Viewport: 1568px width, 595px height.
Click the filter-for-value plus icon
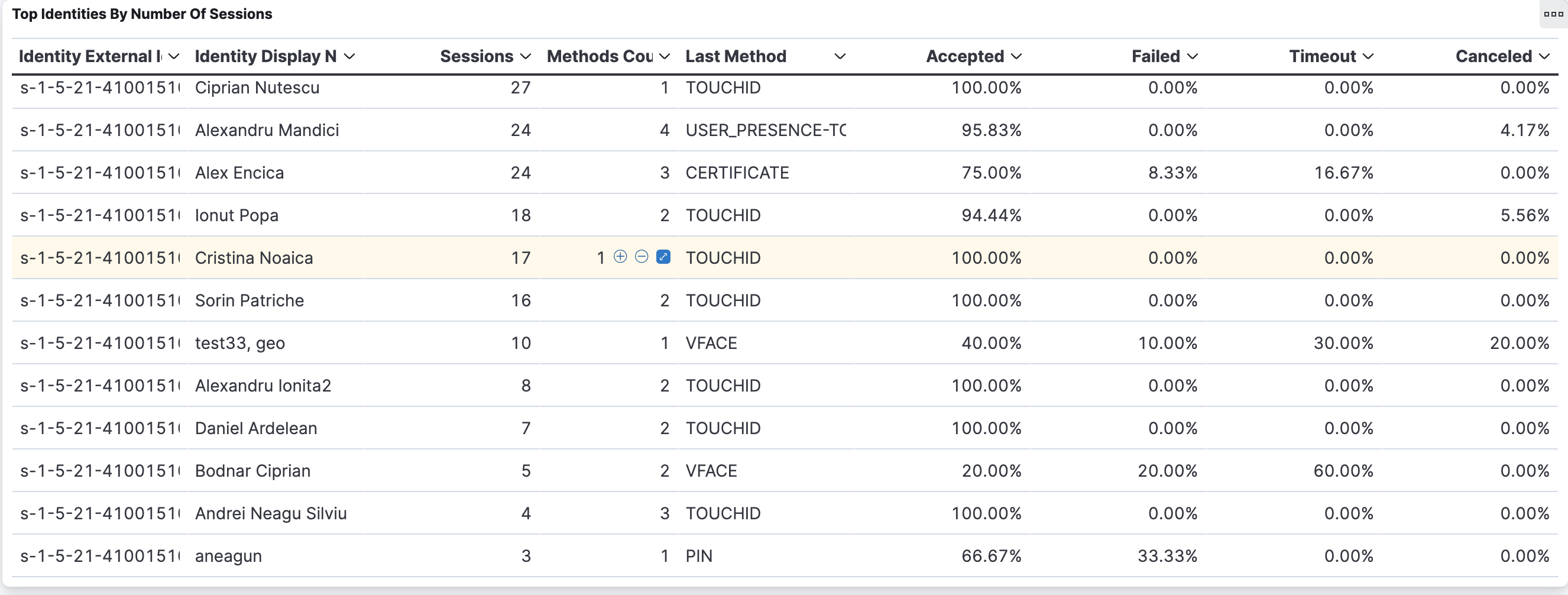620,257
